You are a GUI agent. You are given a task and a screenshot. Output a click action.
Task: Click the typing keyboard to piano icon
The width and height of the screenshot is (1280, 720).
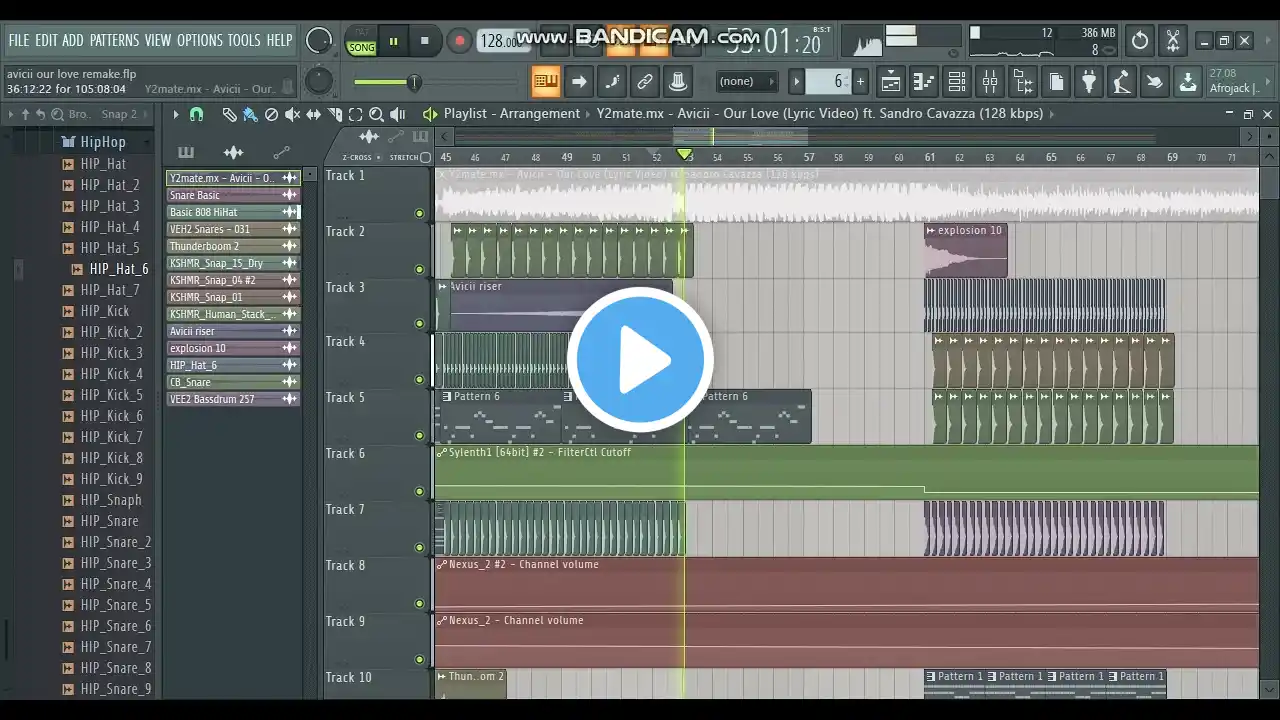[545, 82]
